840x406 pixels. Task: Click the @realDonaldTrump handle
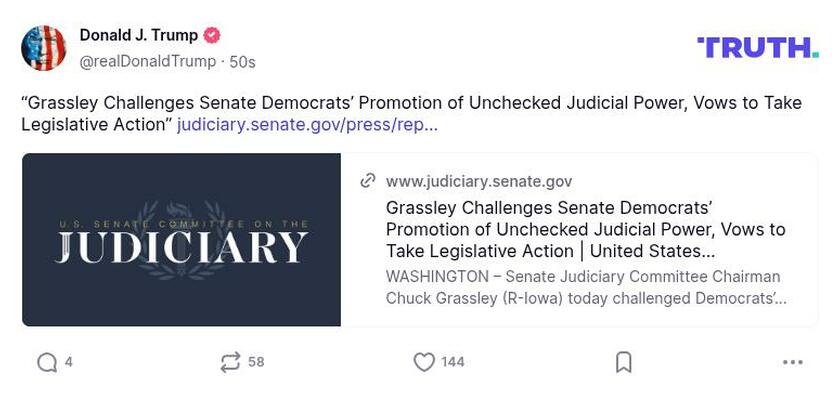pos(147,62)
